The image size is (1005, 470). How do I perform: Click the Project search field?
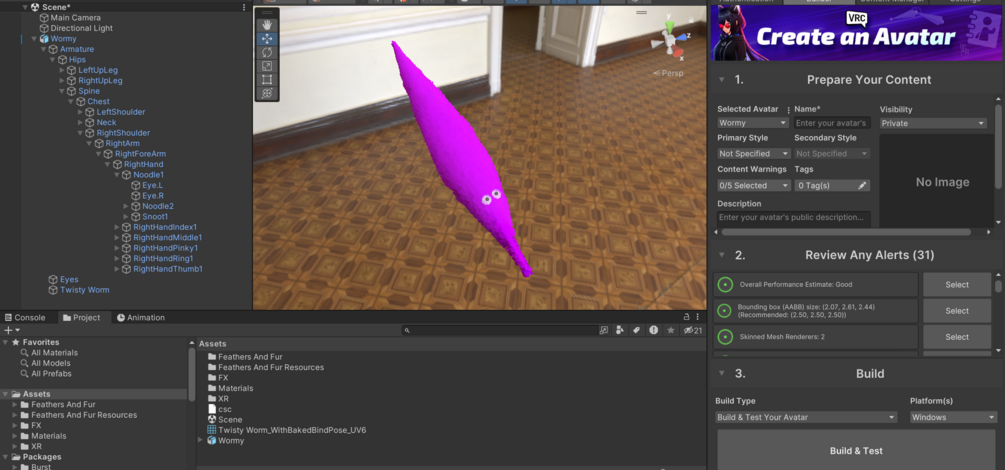[499, 330]
